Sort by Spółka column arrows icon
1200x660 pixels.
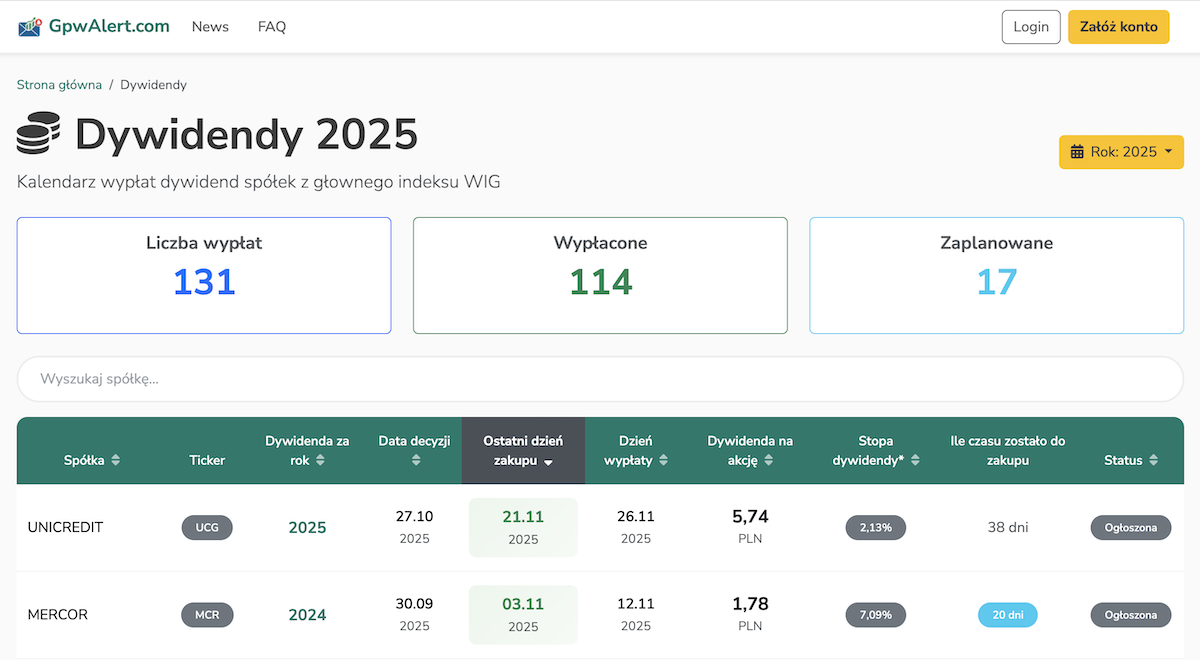pos(115,460)
